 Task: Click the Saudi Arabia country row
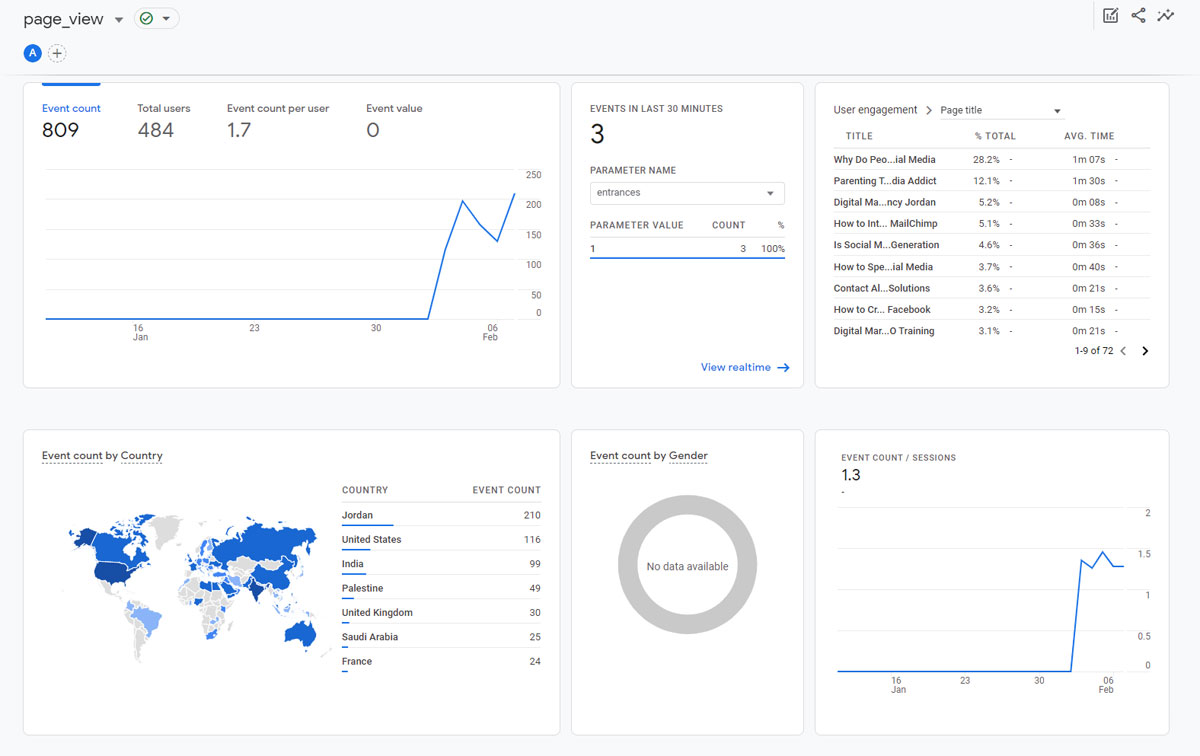click(x=441, y=637)
